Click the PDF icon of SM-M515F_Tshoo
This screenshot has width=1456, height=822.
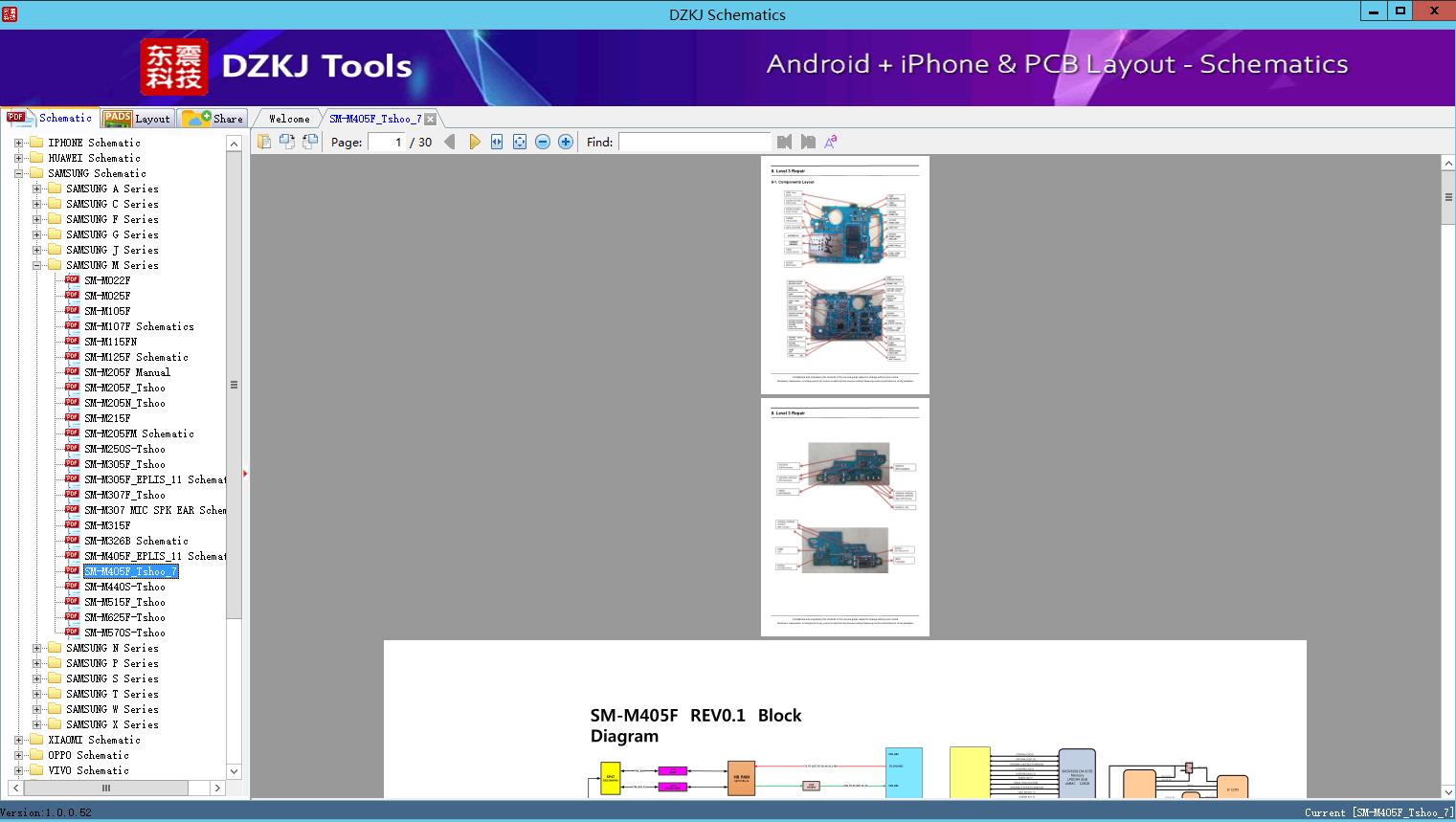click(72, 602)
